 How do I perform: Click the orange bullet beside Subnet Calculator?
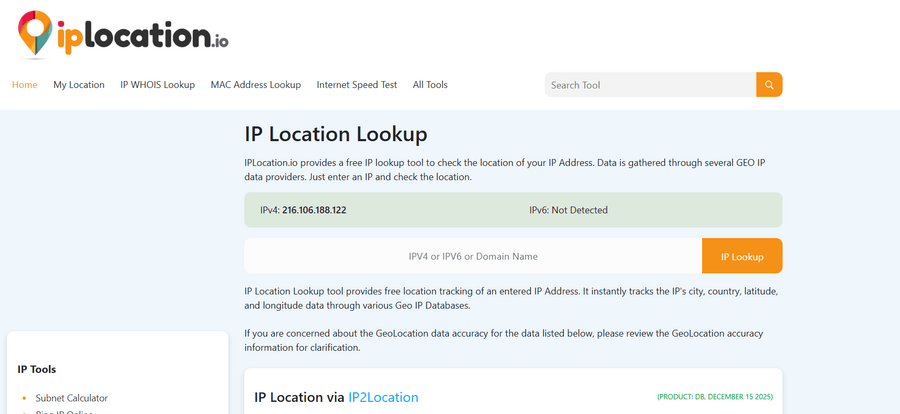(24, 398)
